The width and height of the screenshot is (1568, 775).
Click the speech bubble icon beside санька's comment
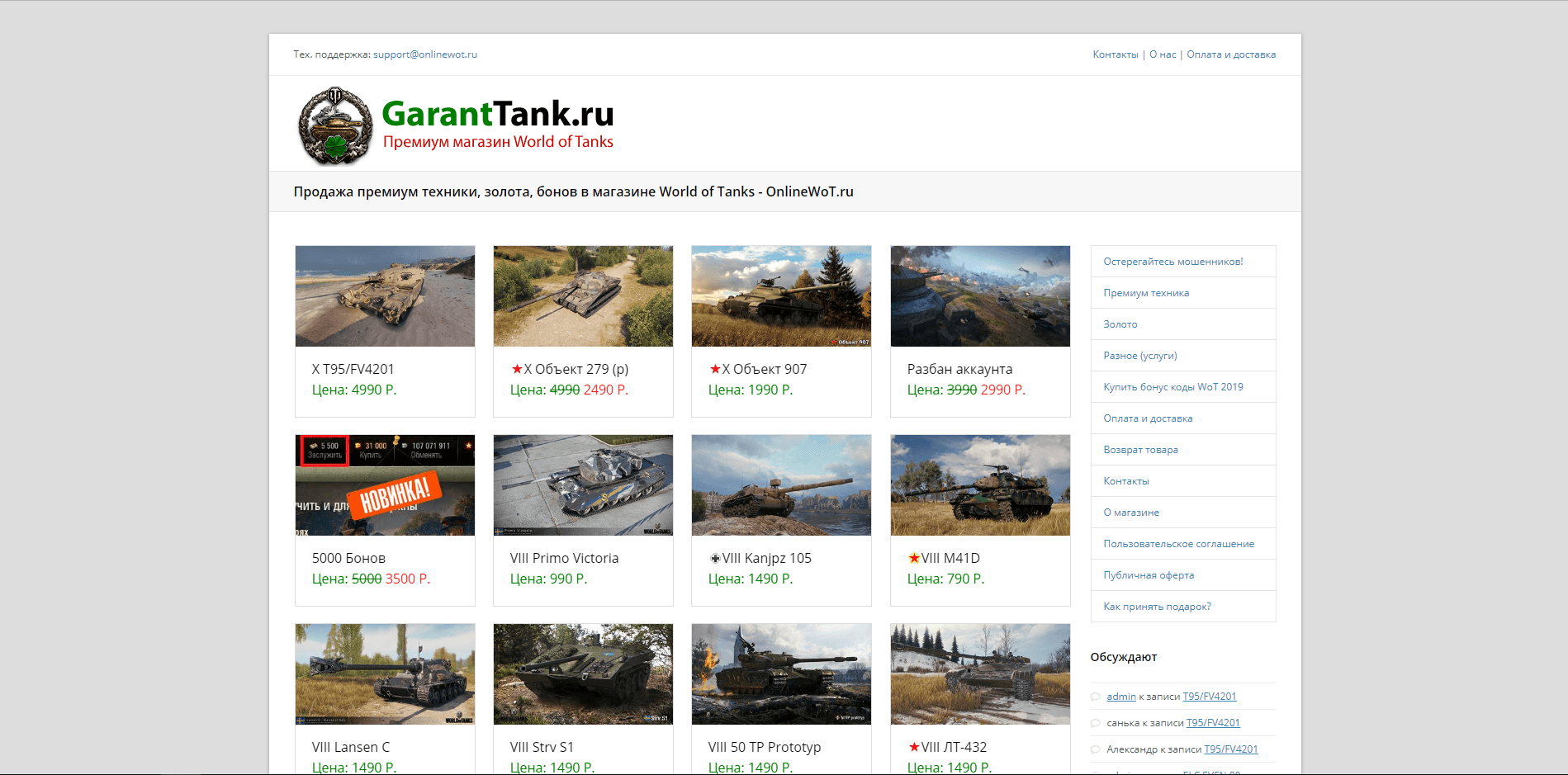pyautogui.click(x=1097, y=722)
